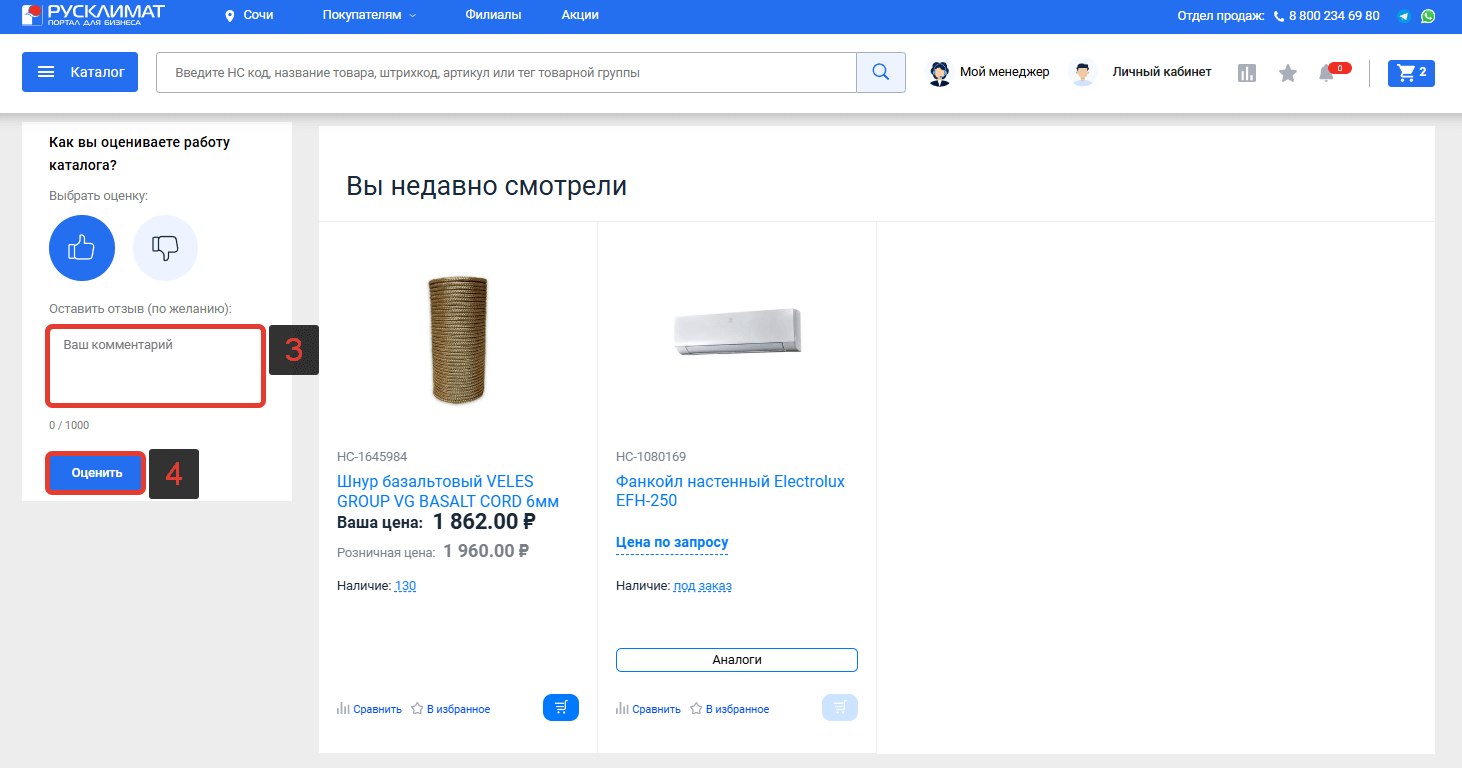Click the product search input field
This screenshot has width=1462, height=768.
click(506, 72)
